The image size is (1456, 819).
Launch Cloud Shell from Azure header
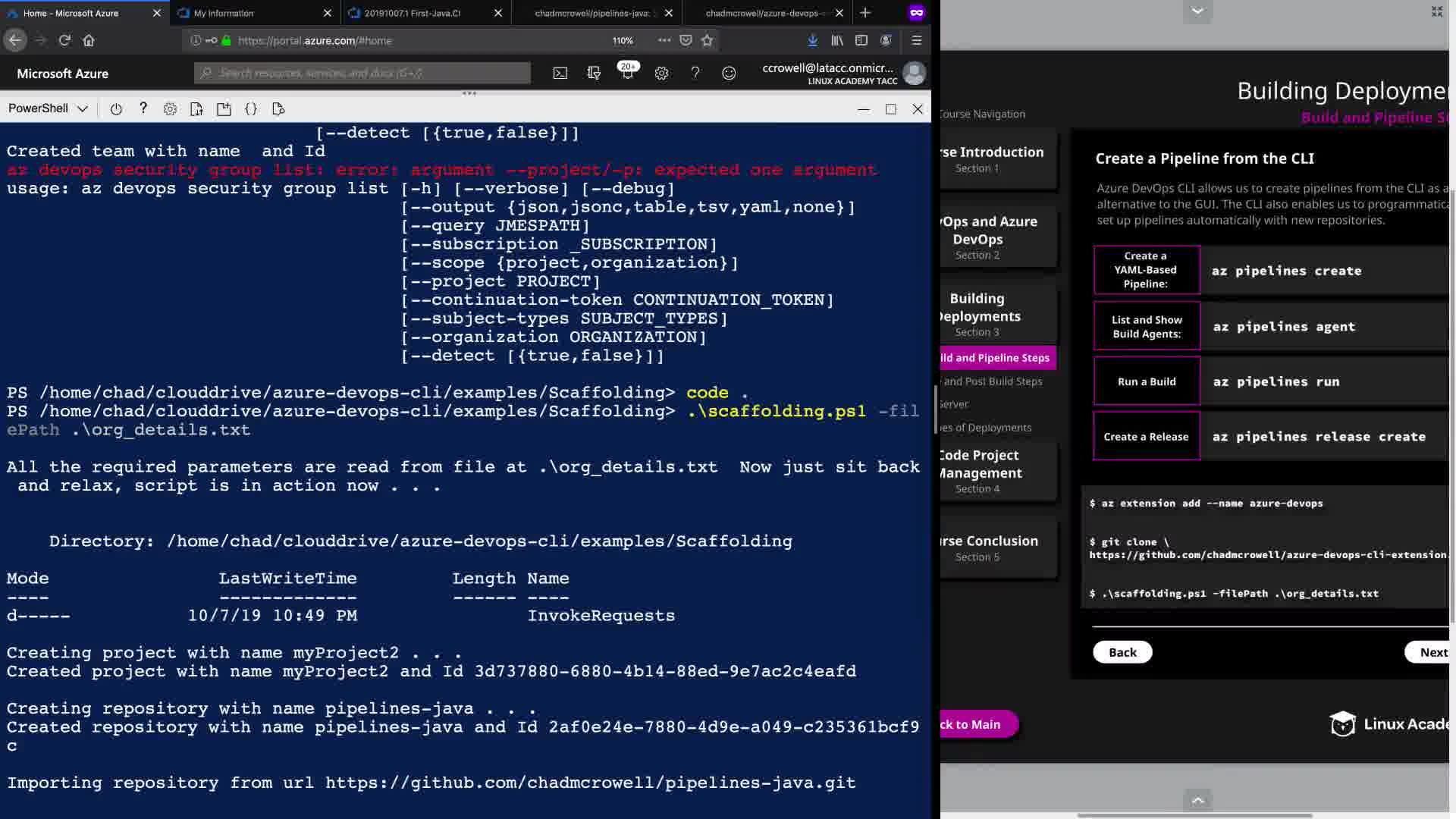coord(560,74)
